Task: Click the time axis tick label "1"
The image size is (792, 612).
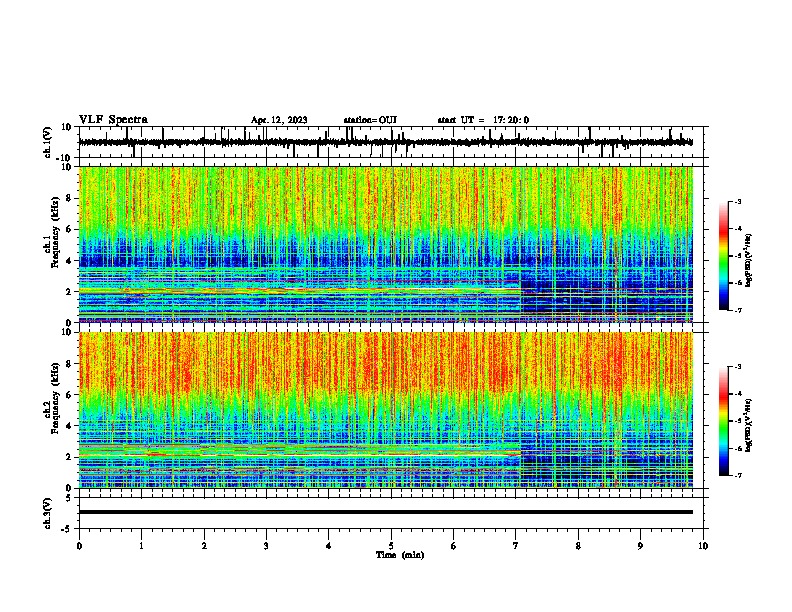Action: point(141,546)
